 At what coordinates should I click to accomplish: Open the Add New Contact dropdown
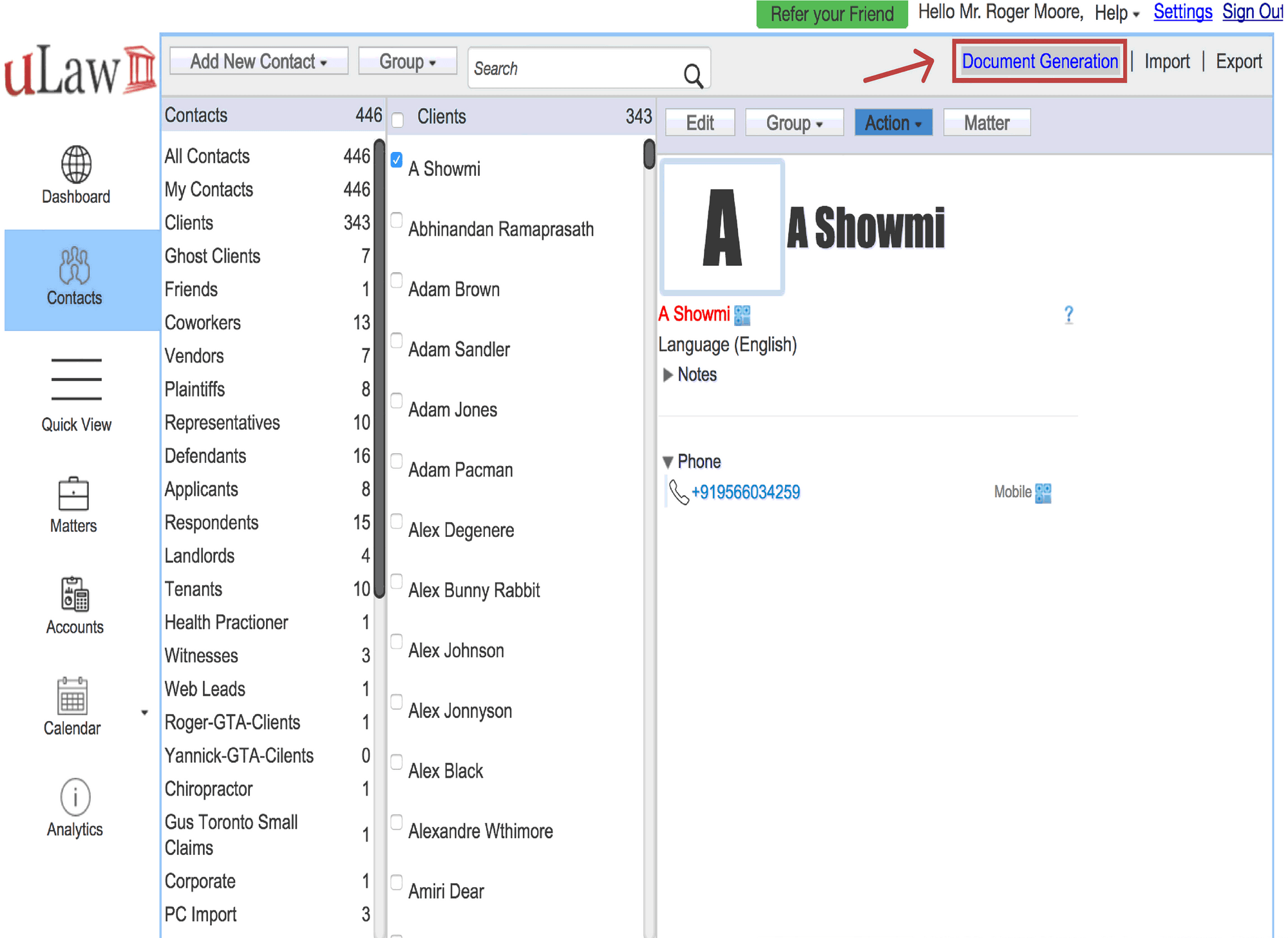[x=258, y=62]
